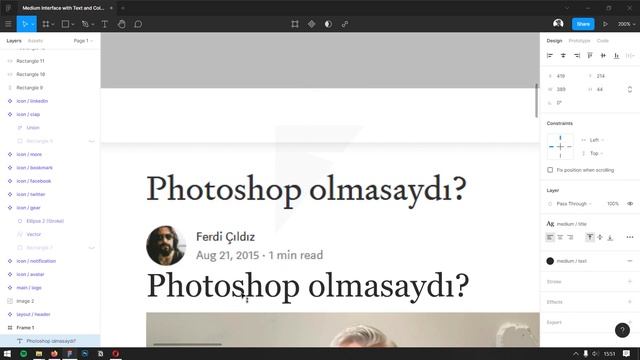Select the Text tool
Viewport: 640px width, 360px height.
(x=104, y=24)
